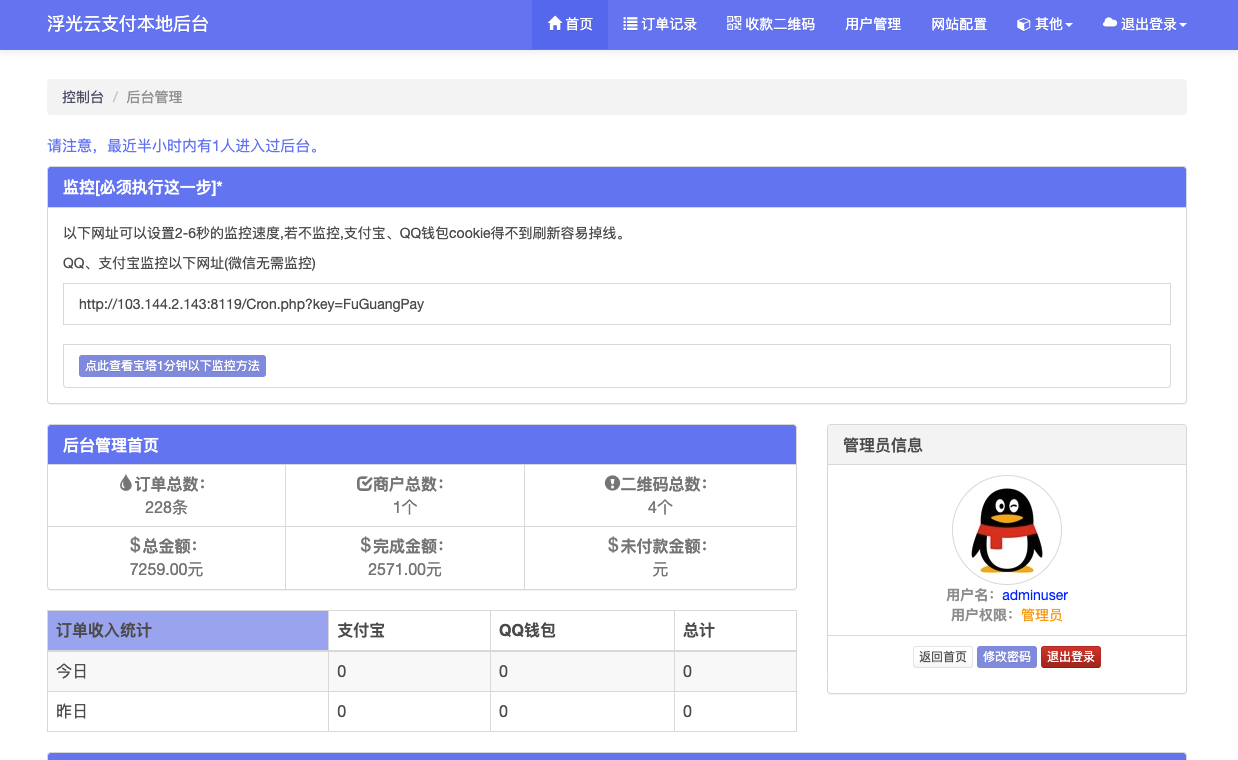Open the 网站配置 menu item
Screen dimensions: 1238x760
959,24
